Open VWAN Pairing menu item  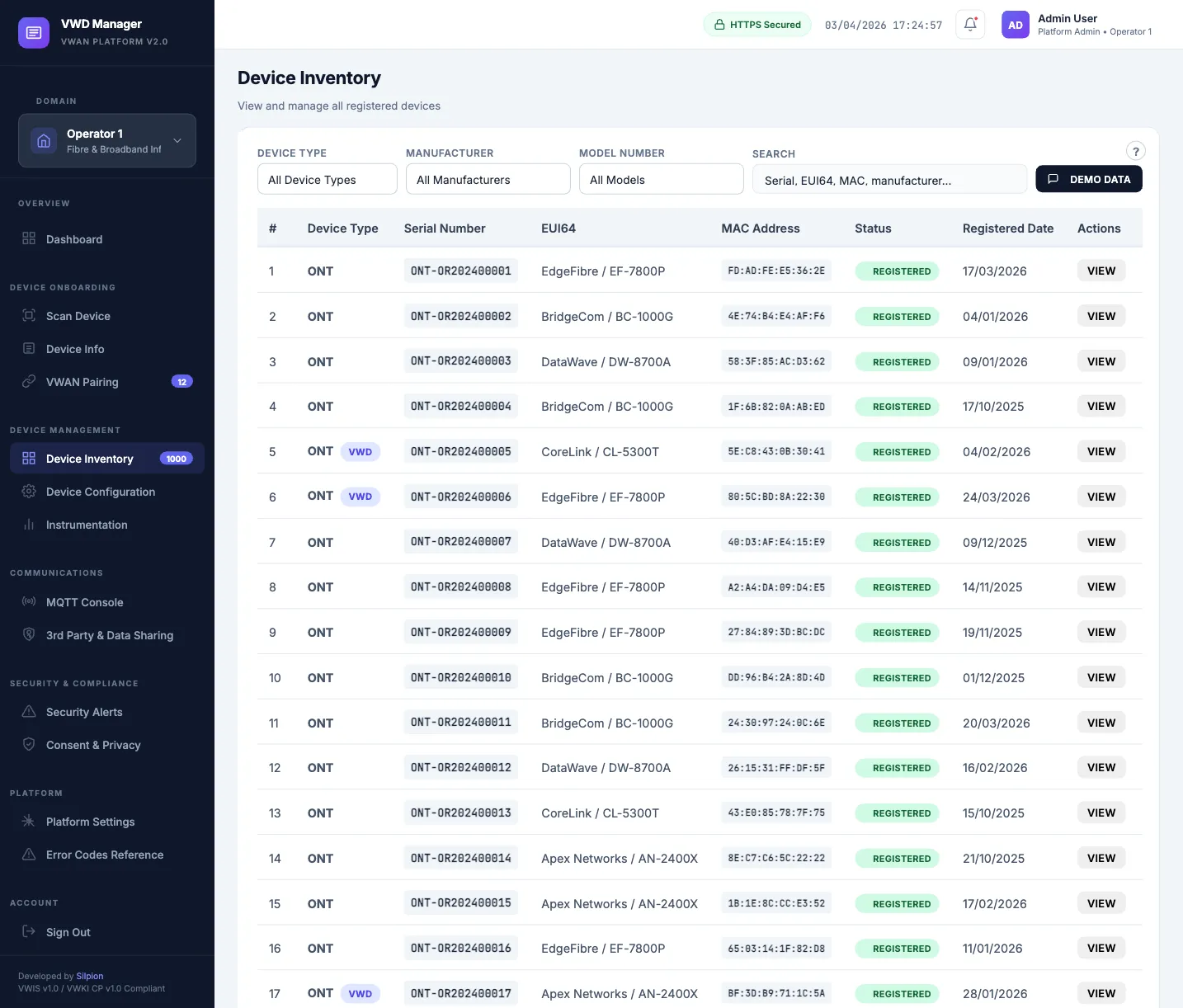pyautogui.click(x=82, y=382)
